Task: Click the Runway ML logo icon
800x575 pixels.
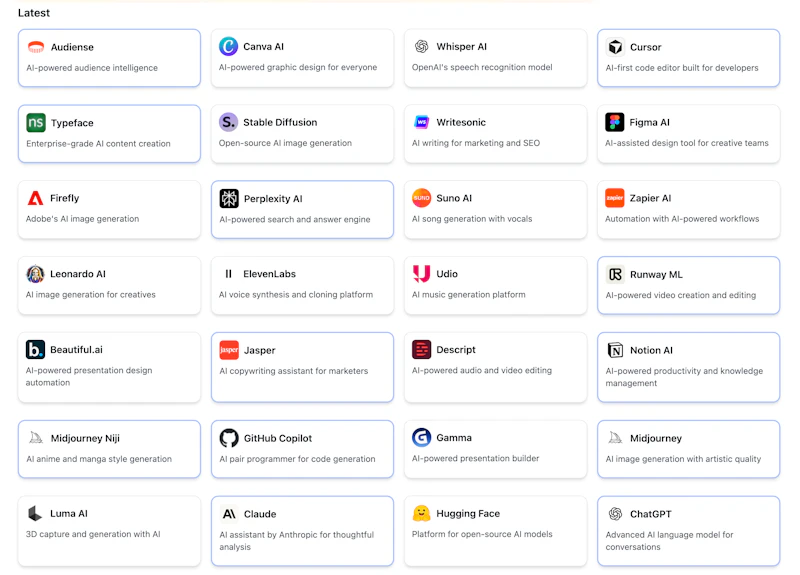Action: coord(615,274)
